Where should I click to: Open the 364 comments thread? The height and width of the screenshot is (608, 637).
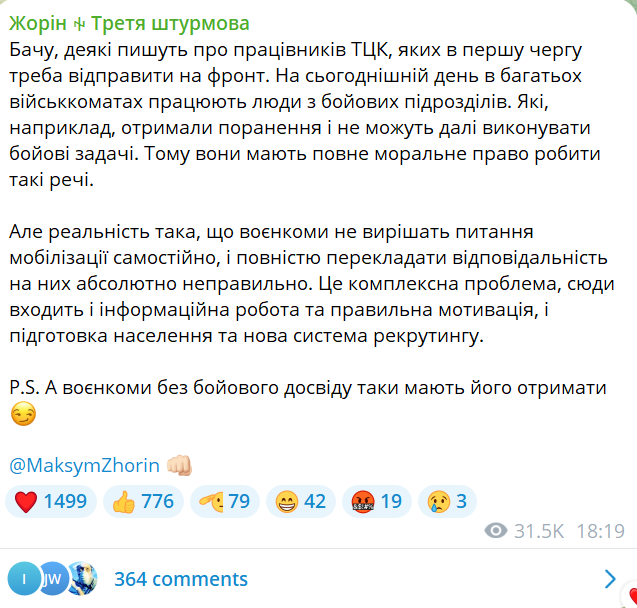click(180, 578)
